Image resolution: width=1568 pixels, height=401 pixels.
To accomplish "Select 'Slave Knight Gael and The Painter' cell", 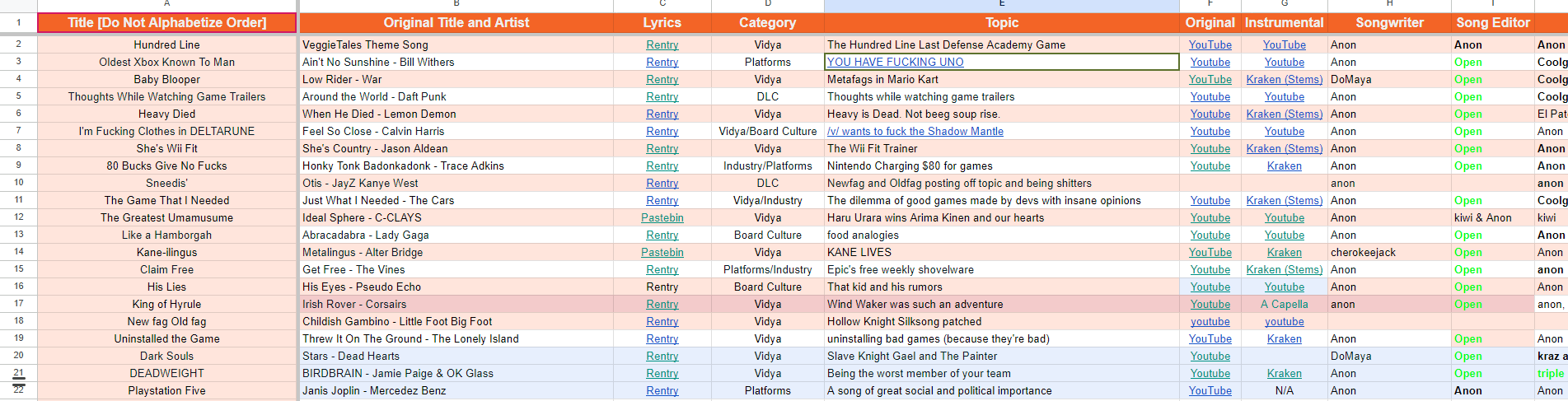I will coord(1001,357).
